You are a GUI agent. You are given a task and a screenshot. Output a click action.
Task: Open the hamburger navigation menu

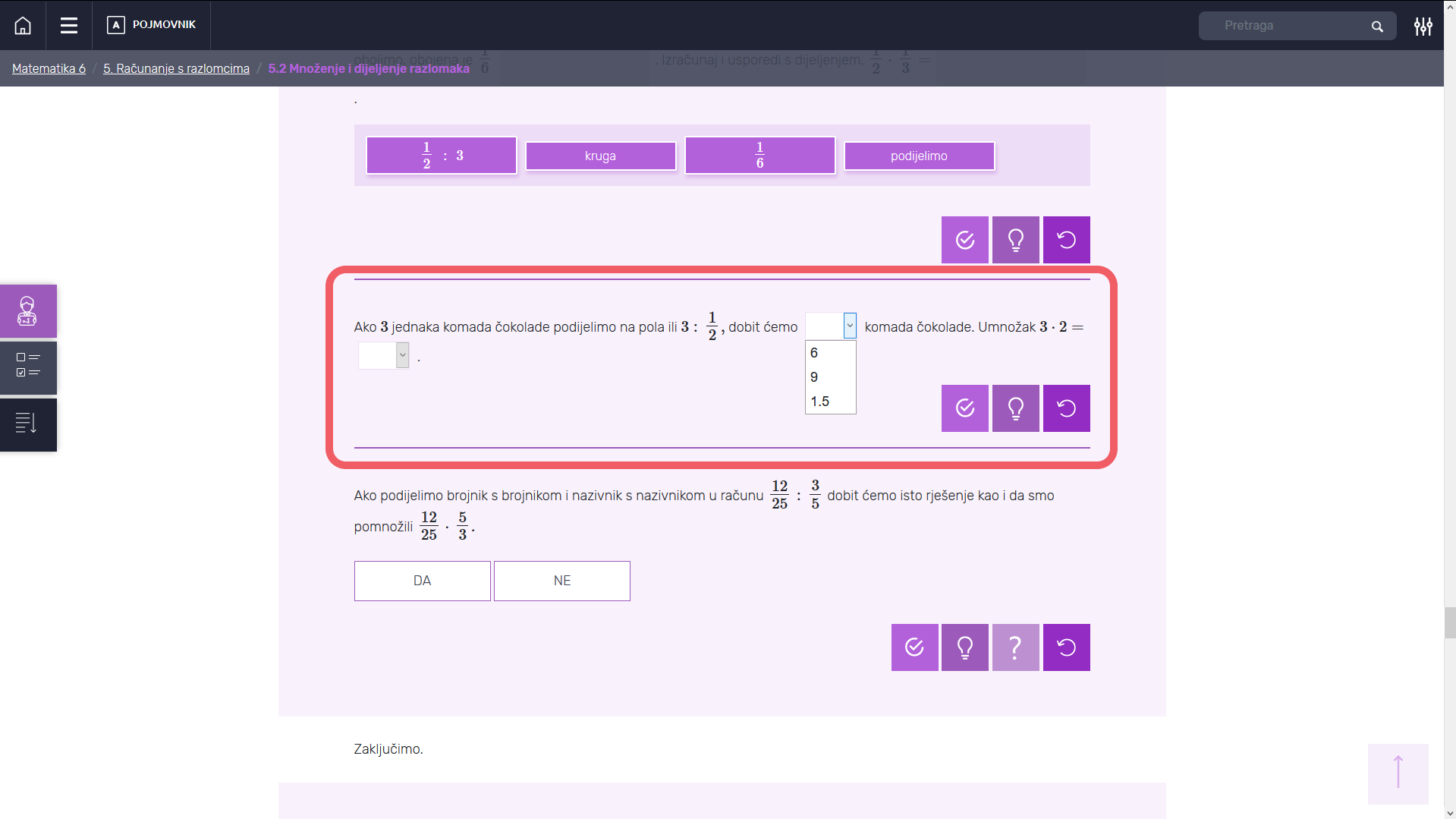pyautogui.click(x=69, y=25)
